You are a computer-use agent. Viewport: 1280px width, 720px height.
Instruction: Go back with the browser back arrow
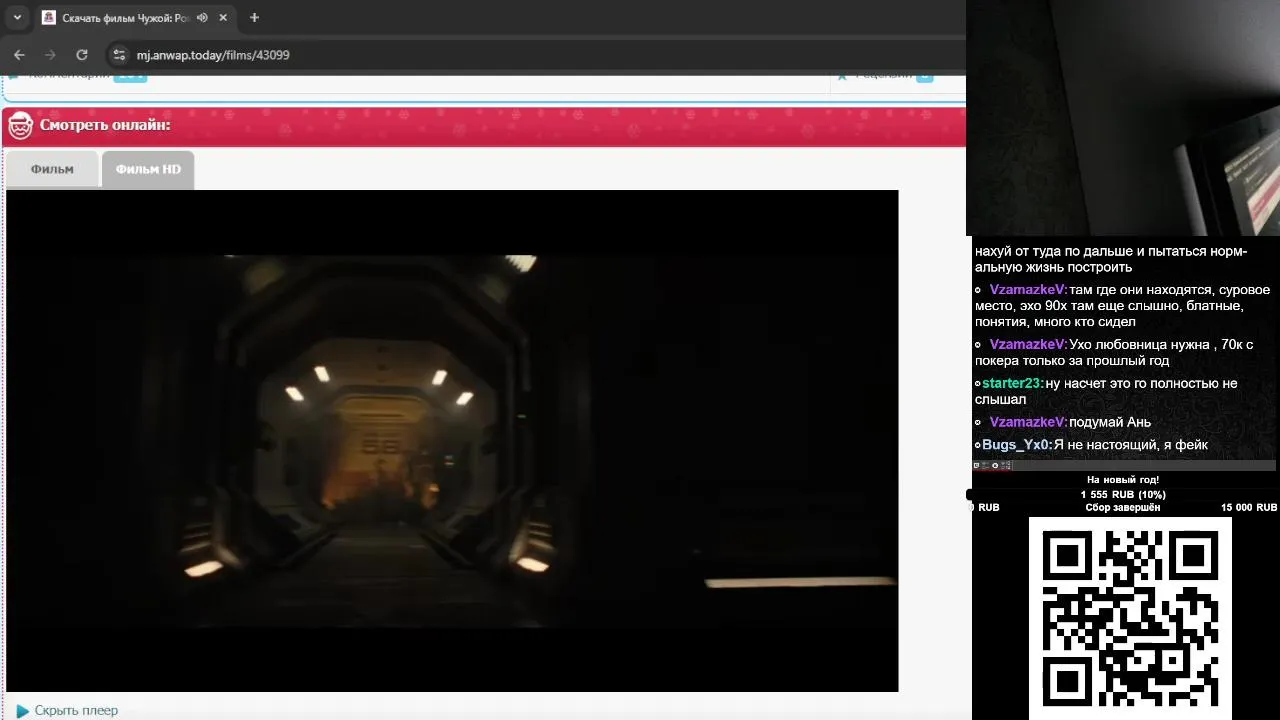19,55
